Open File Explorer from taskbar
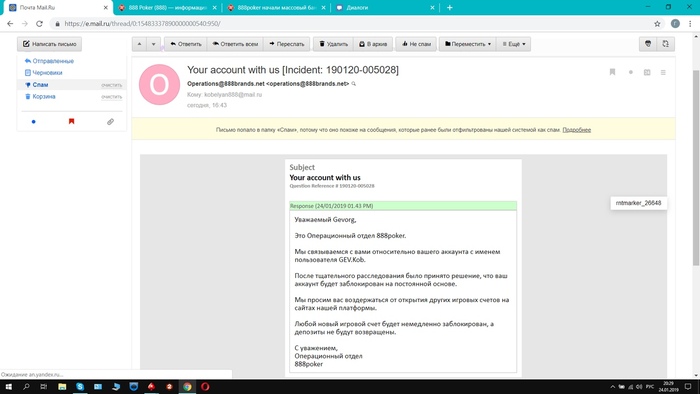This screenshot has height=394, width=700. (x=62, y=386)
